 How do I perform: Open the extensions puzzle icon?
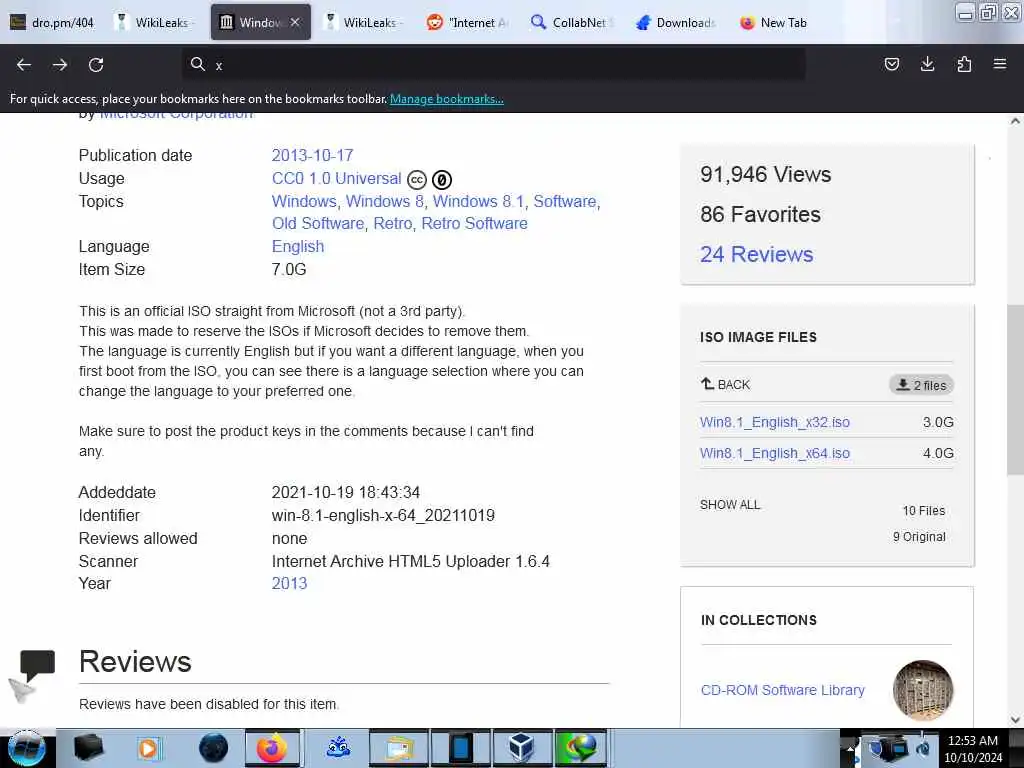(964, 64)
